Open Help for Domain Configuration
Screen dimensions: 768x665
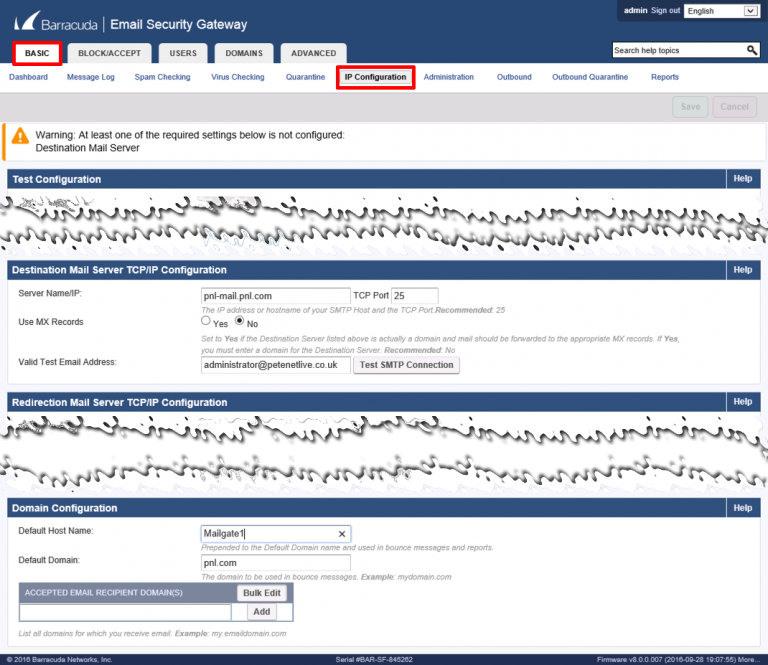[x=743, y=508]
